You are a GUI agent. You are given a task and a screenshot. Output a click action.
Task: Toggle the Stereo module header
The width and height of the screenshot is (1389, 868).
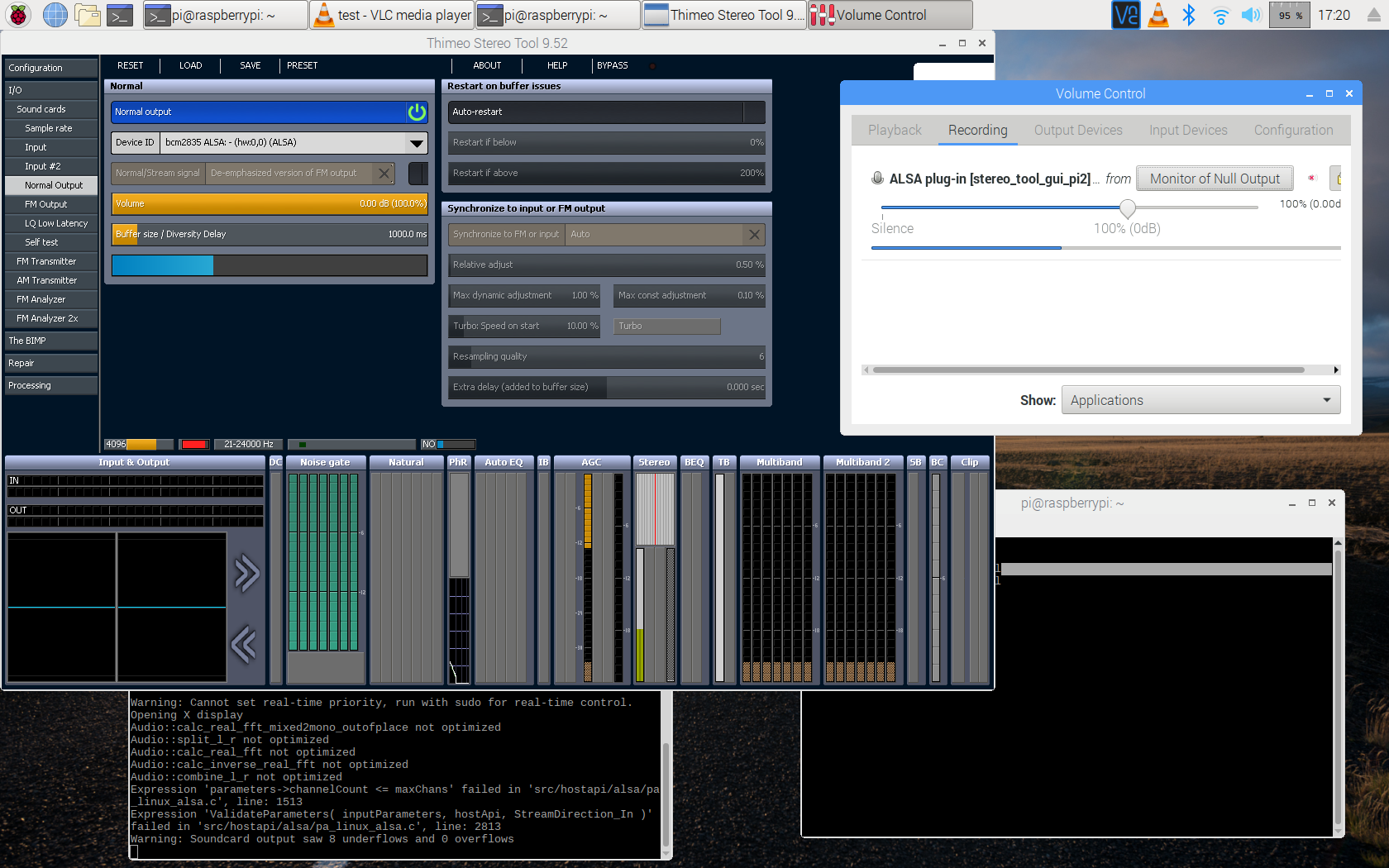pos(654,462)
